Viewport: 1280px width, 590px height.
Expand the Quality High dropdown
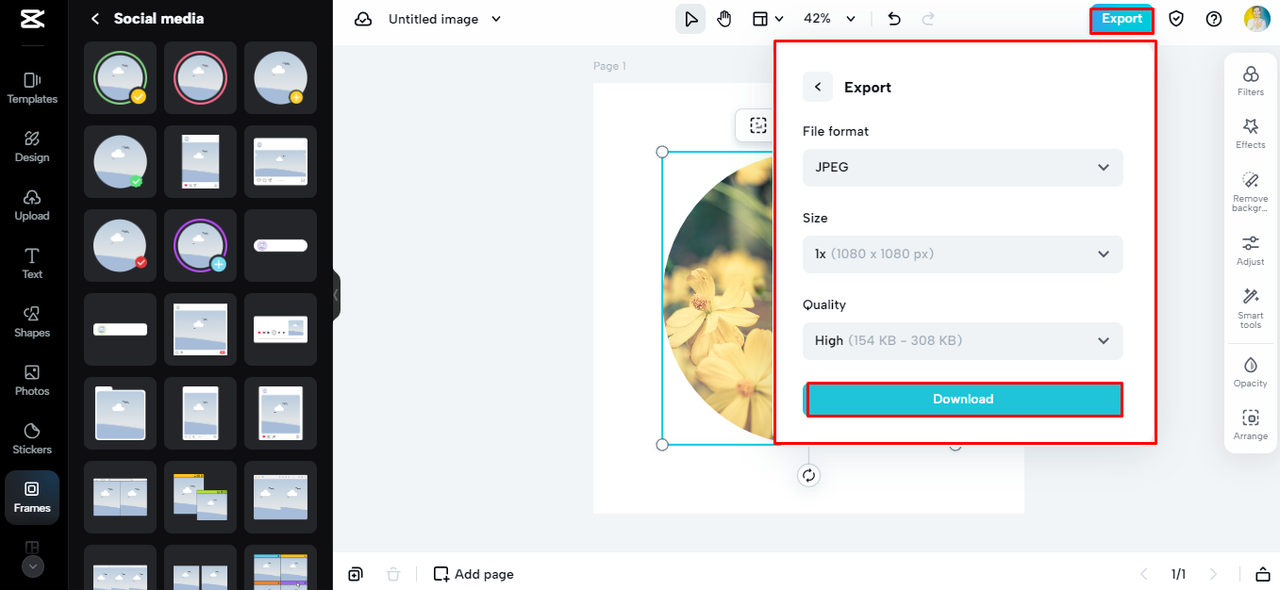click(963, 341)
